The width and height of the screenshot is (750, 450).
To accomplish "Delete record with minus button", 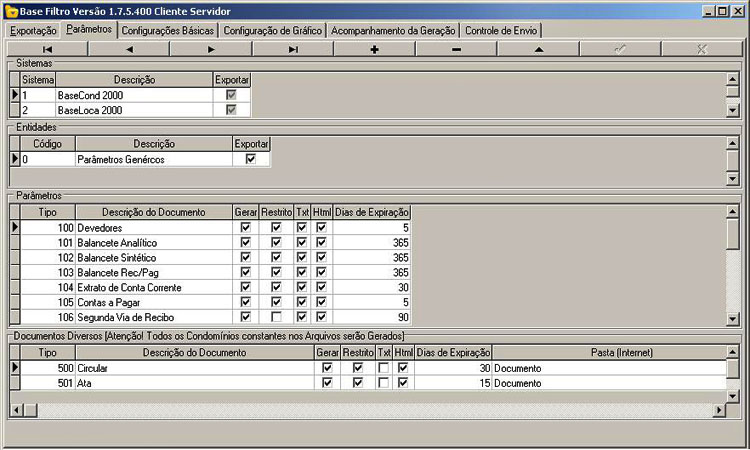I will click(x=456, y=48).
